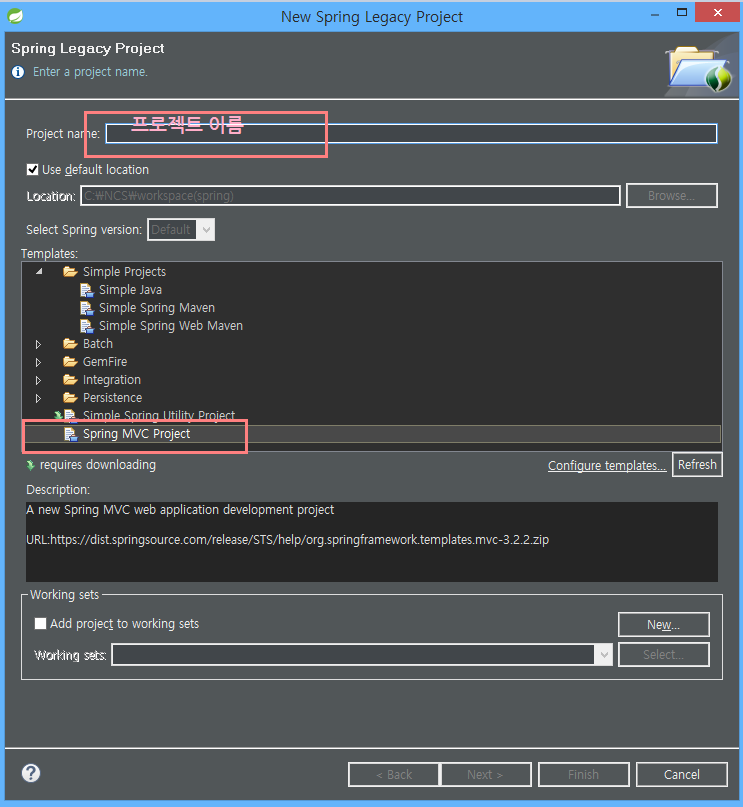The height and width of the screenshot is (807, 743).
Task: Click the Simple Projects folder icon
Action: click(70, 271)
